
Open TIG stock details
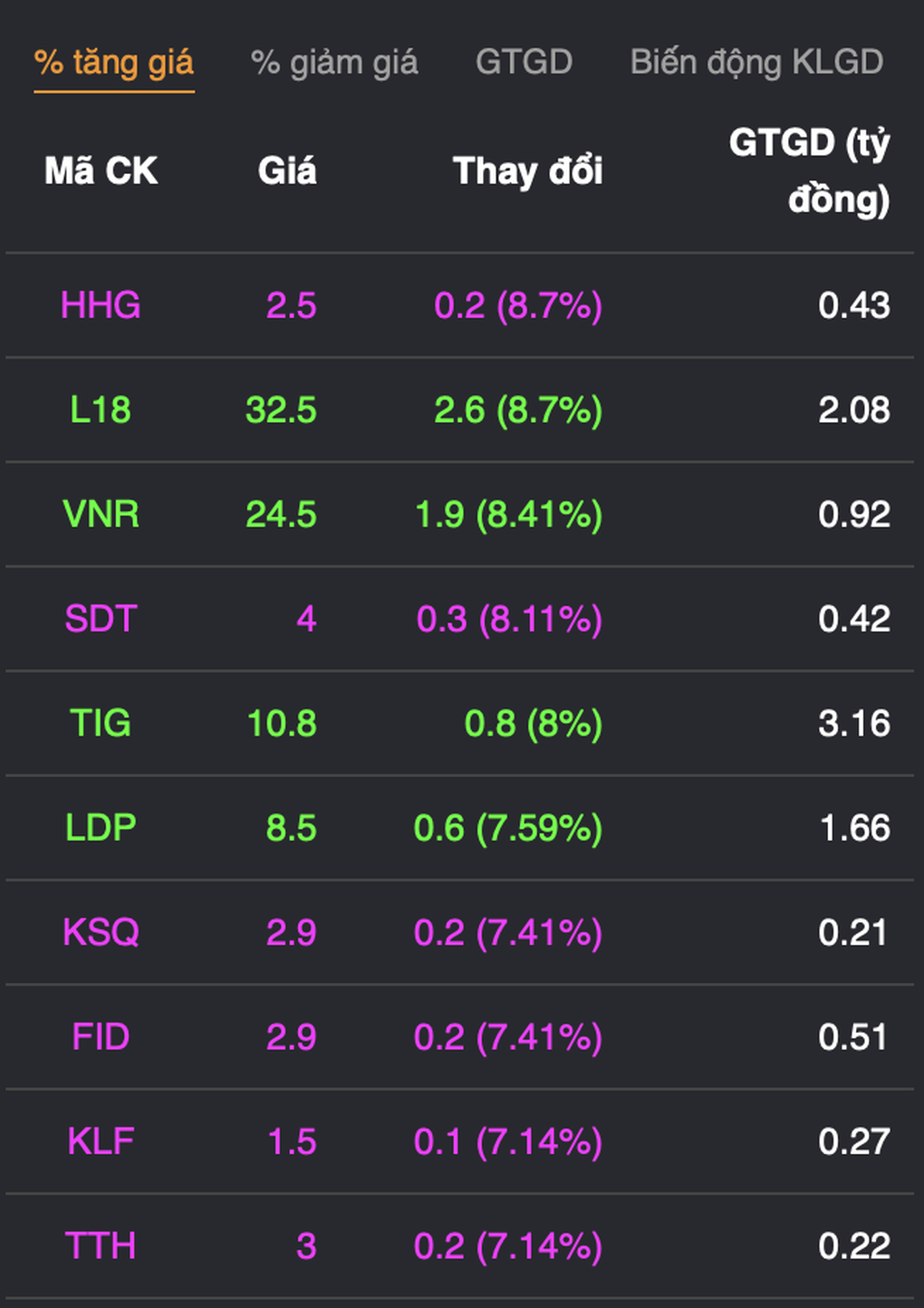(101, 723)
